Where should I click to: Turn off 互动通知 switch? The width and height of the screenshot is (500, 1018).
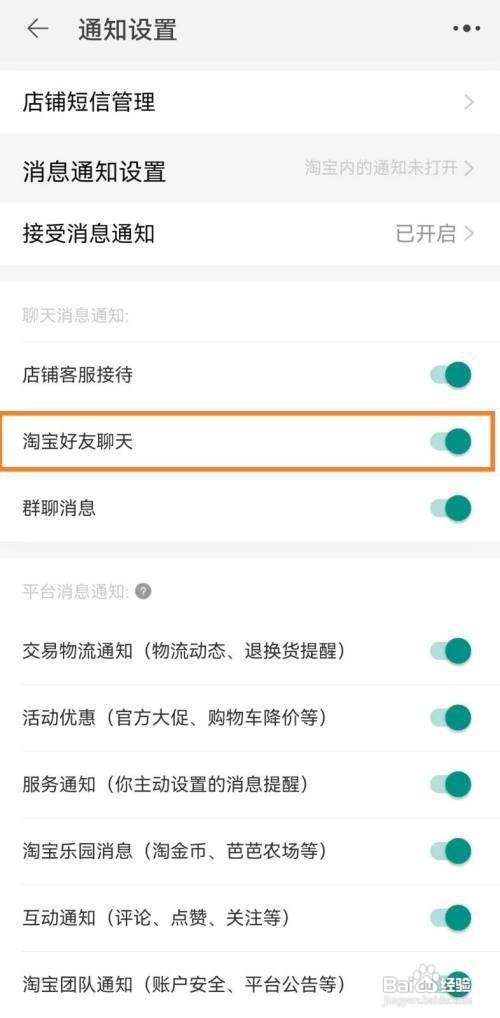click(451, 917)
